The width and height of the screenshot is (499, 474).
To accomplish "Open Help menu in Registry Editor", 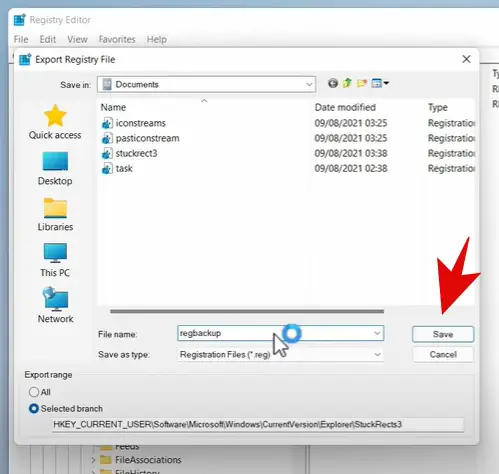I will (x=157, y=39).
